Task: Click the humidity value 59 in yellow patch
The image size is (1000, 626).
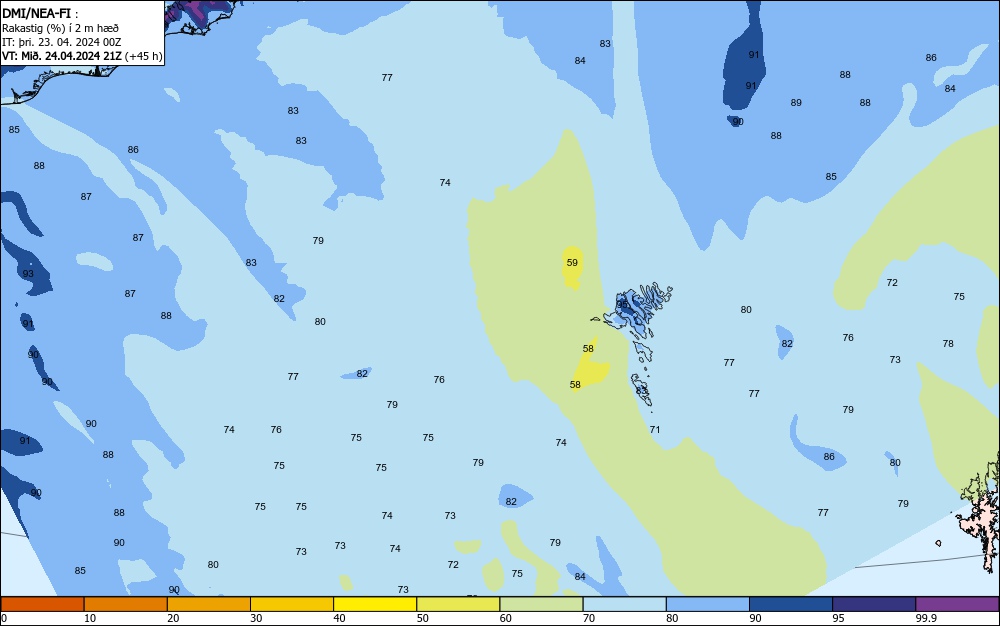Action: coord(572,263)
